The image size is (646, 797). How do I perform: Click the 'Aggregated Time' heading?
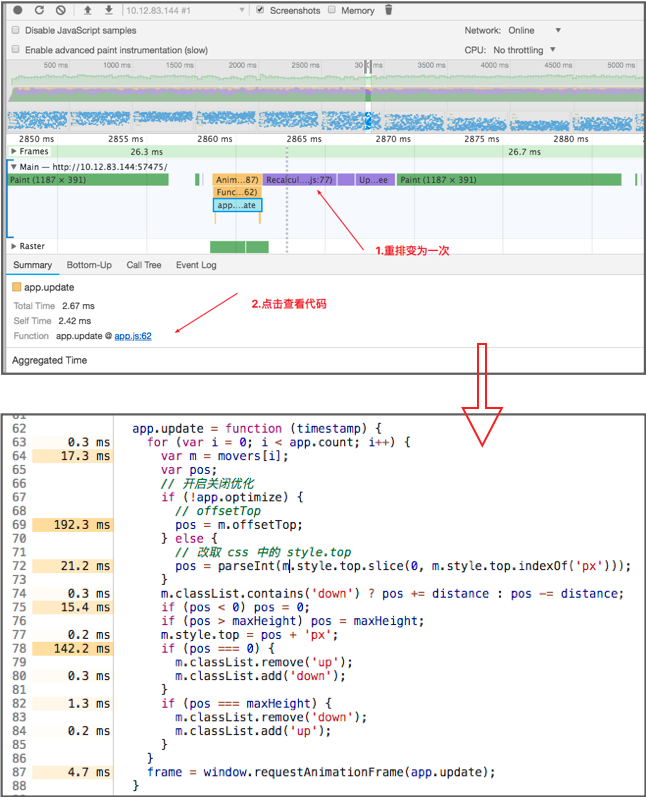pos(49,360)
